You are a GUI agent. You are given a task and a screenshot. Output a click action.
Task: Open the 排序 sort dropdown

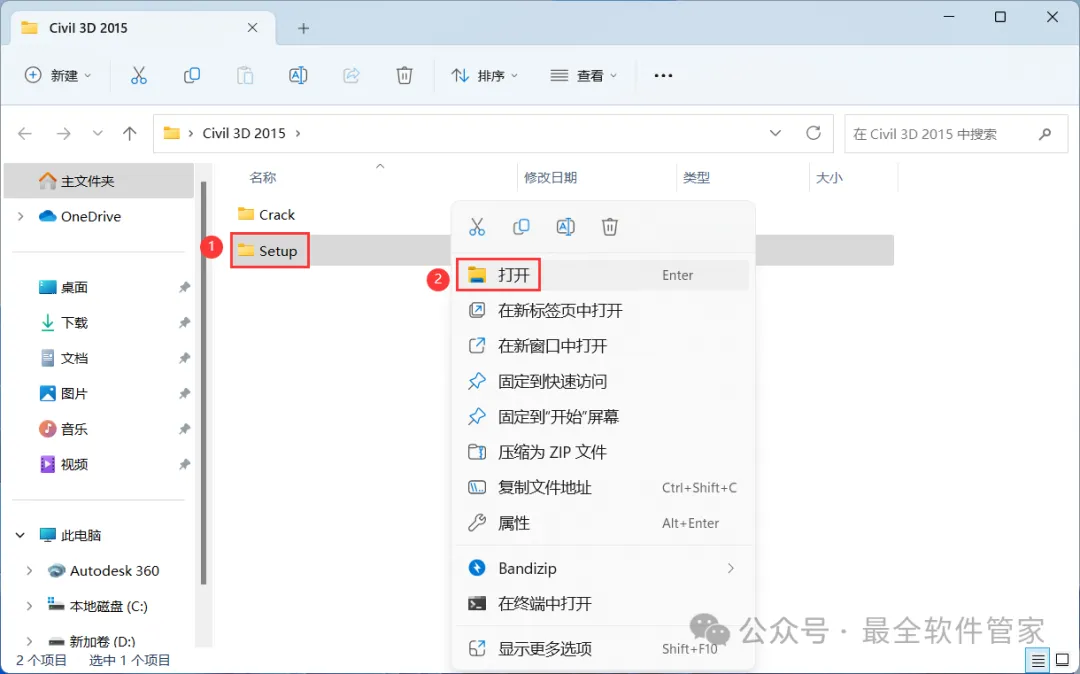[x=484, y=75]
